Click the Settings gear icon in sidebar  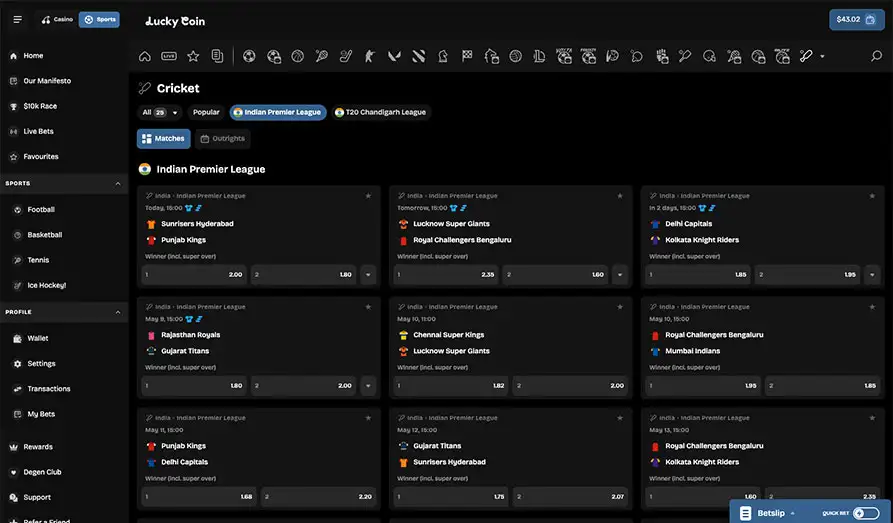coord(17,363)
